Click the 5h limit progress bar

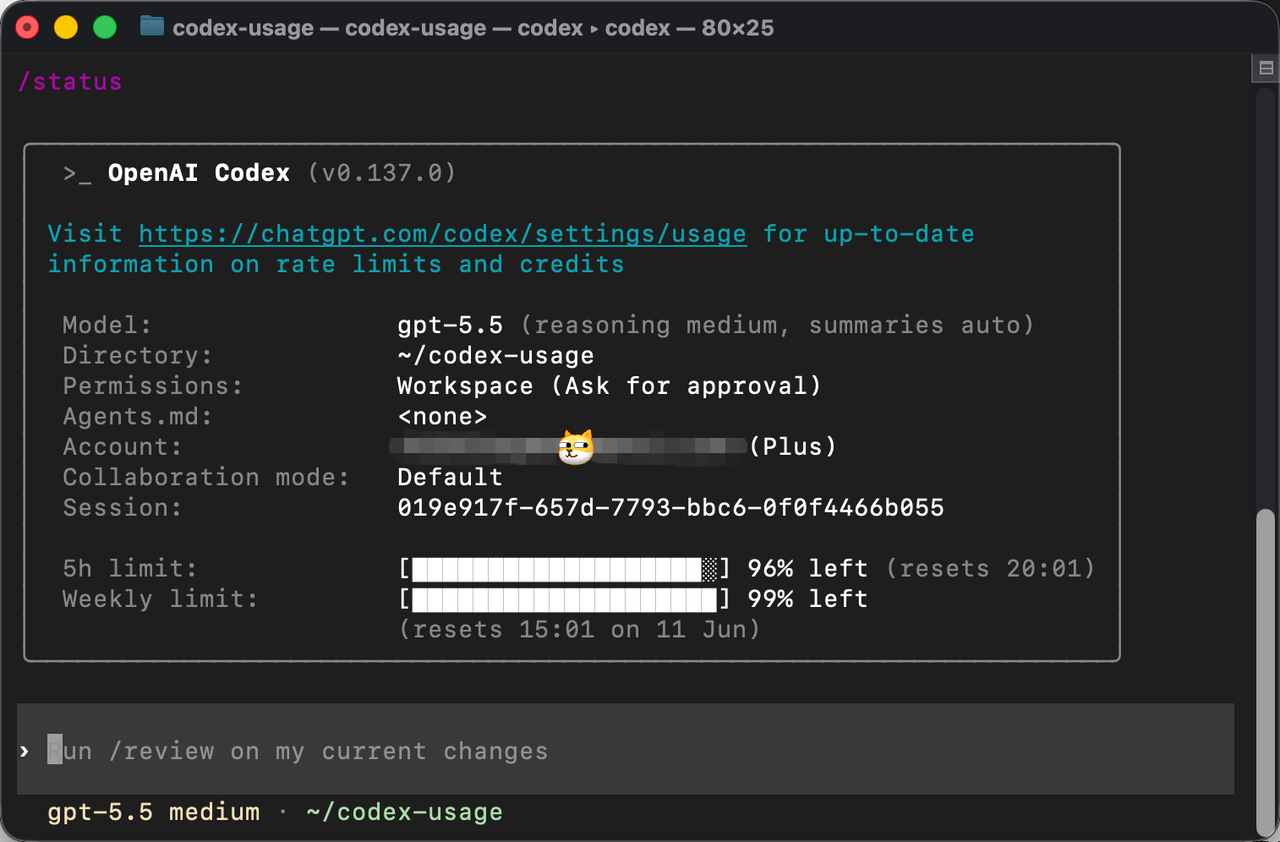pyautogui.click(x=564, y=569)
